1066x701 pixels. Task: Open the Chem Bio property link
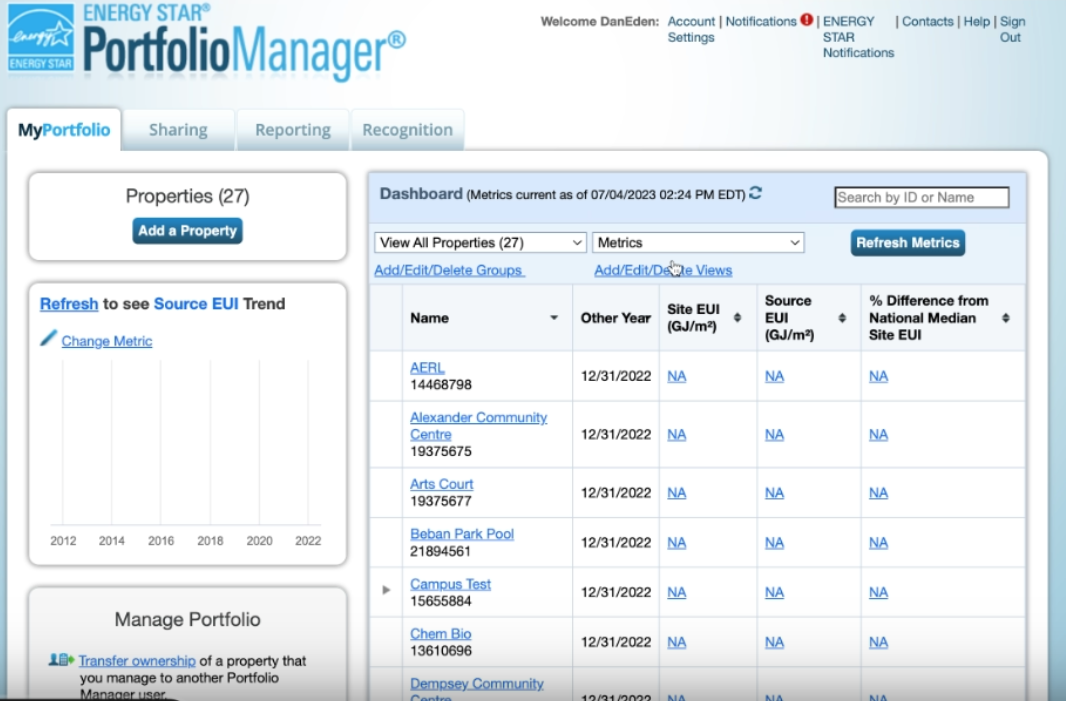441,633
